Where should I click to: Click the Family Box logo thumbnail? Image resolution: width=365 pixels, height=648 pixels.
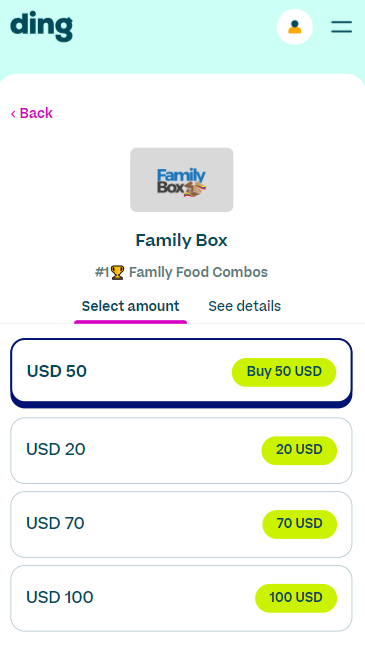click(181, 180)
